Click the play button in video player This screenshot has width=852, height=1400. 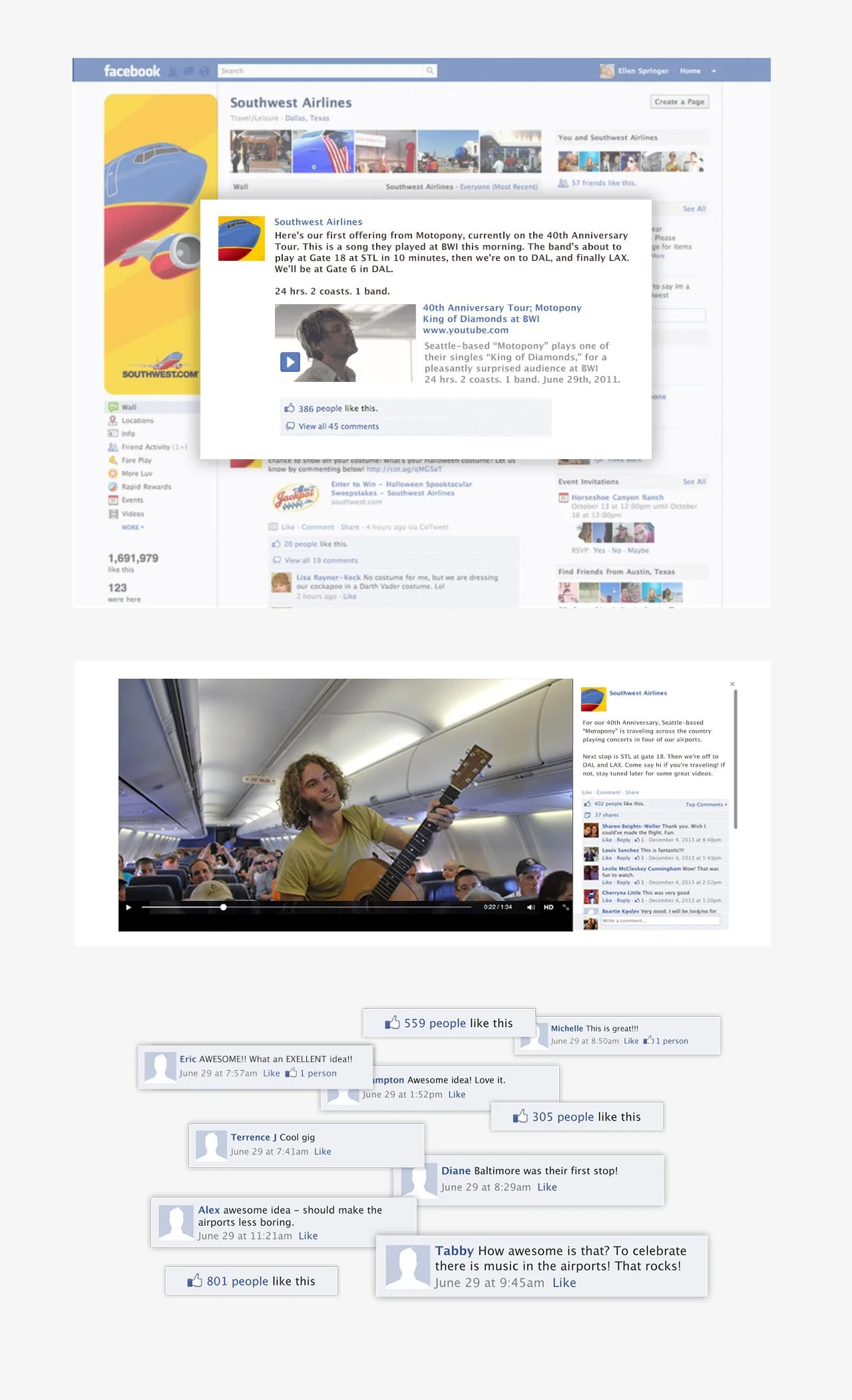(x=128, y=907)
